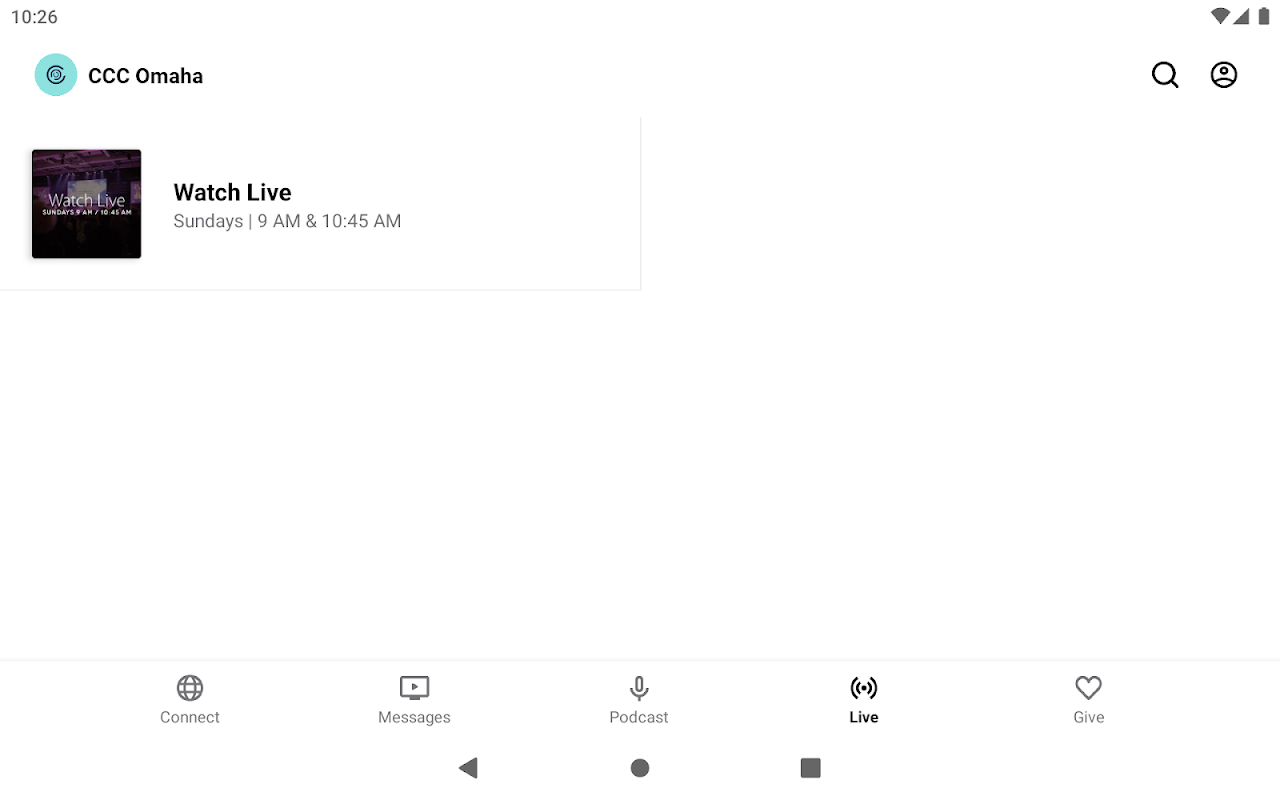This screenshot has height=800, width=1280.
Task: Open recent apps via the square button
Action: 811,768
